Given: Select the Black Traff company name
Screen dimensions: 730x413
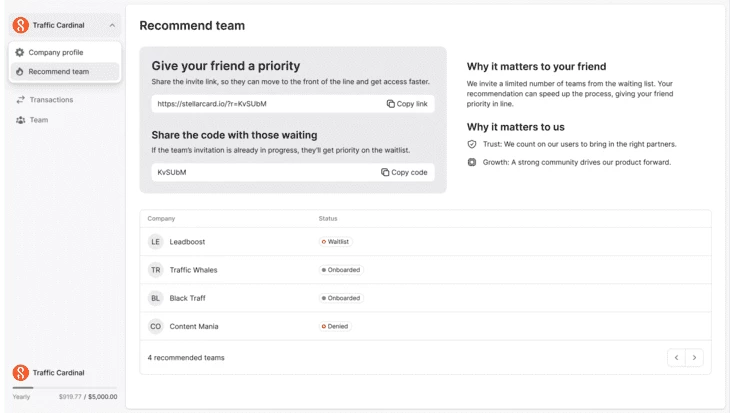Looking at the screenshot, I should pyautogui.click(x=187, y=298).
